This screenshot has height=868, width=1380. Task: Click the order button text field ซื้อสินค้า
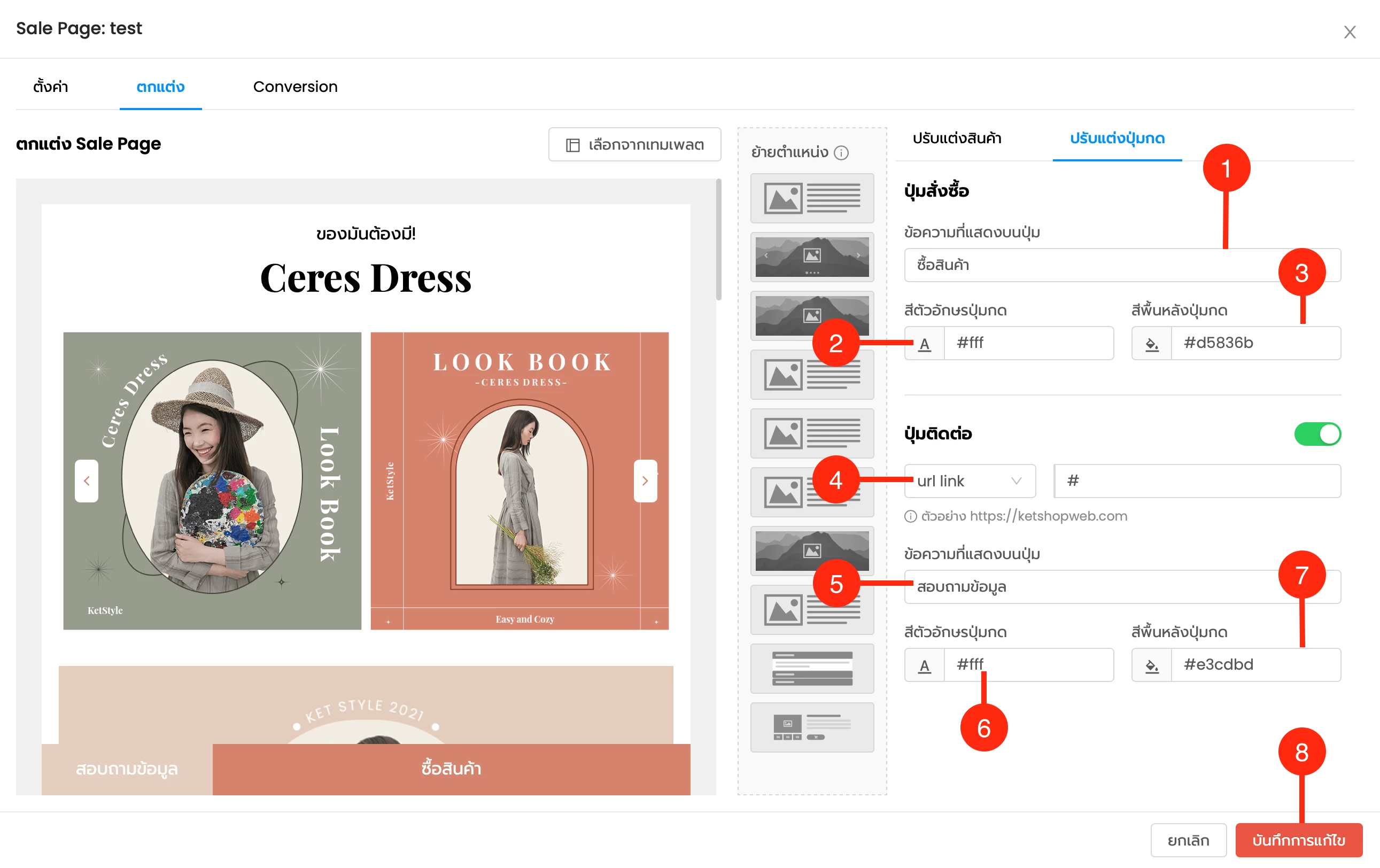pos(1122,265)
